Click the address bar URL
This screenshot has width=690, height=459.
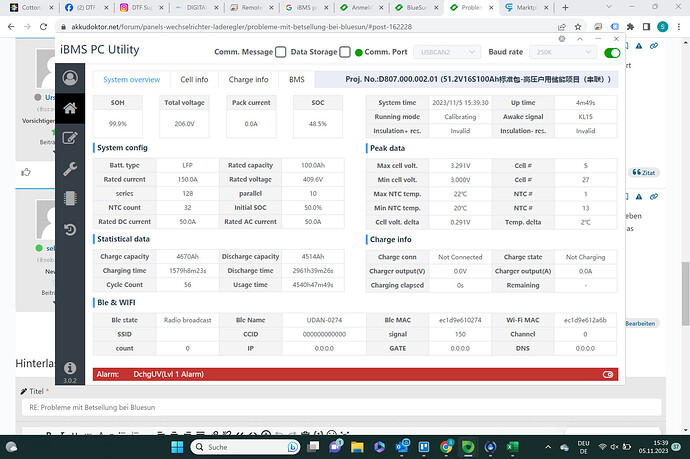241,27
